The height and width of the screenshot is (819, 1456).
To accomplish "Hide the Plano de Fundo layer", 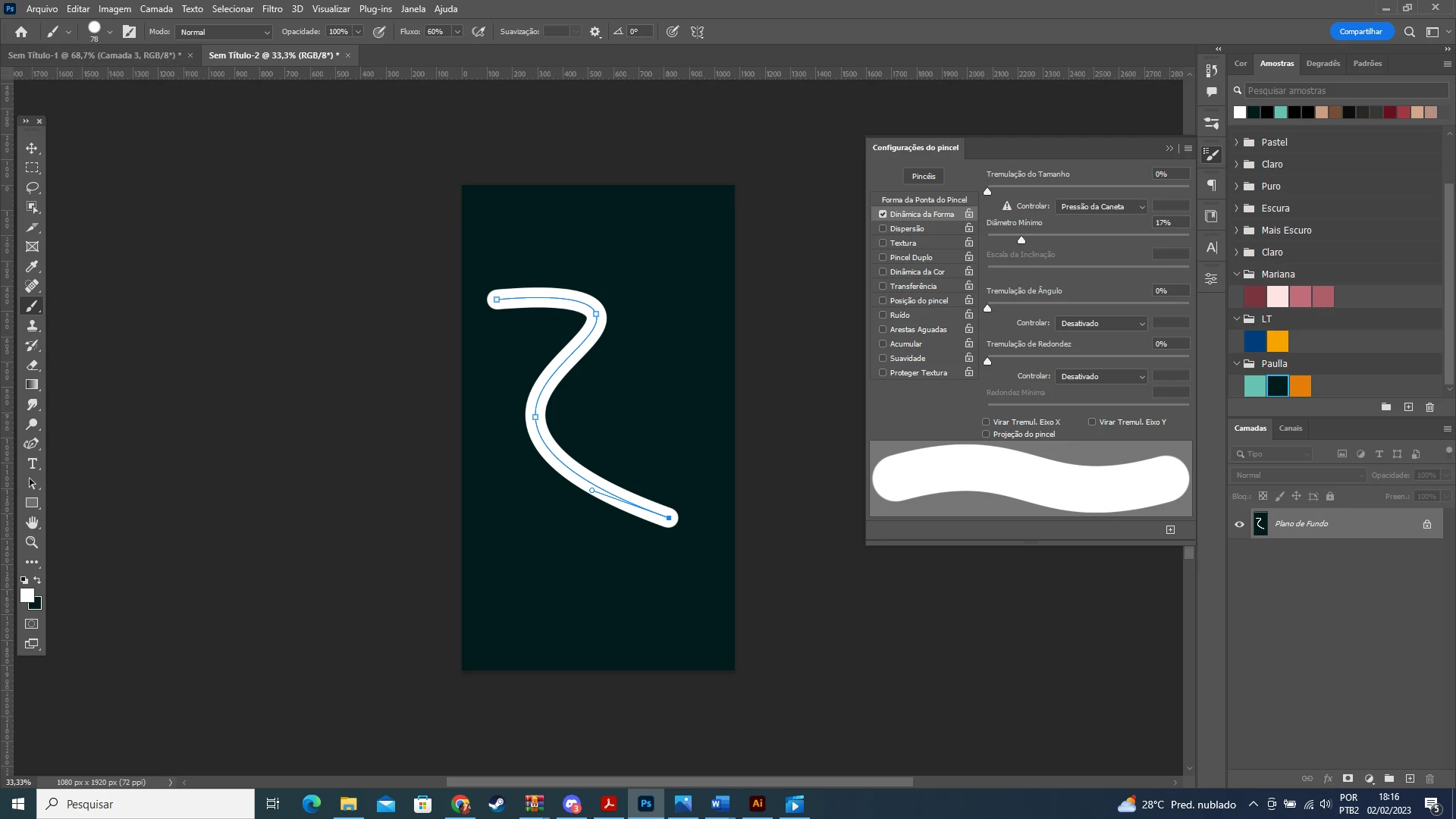I will click(1239, 524).
